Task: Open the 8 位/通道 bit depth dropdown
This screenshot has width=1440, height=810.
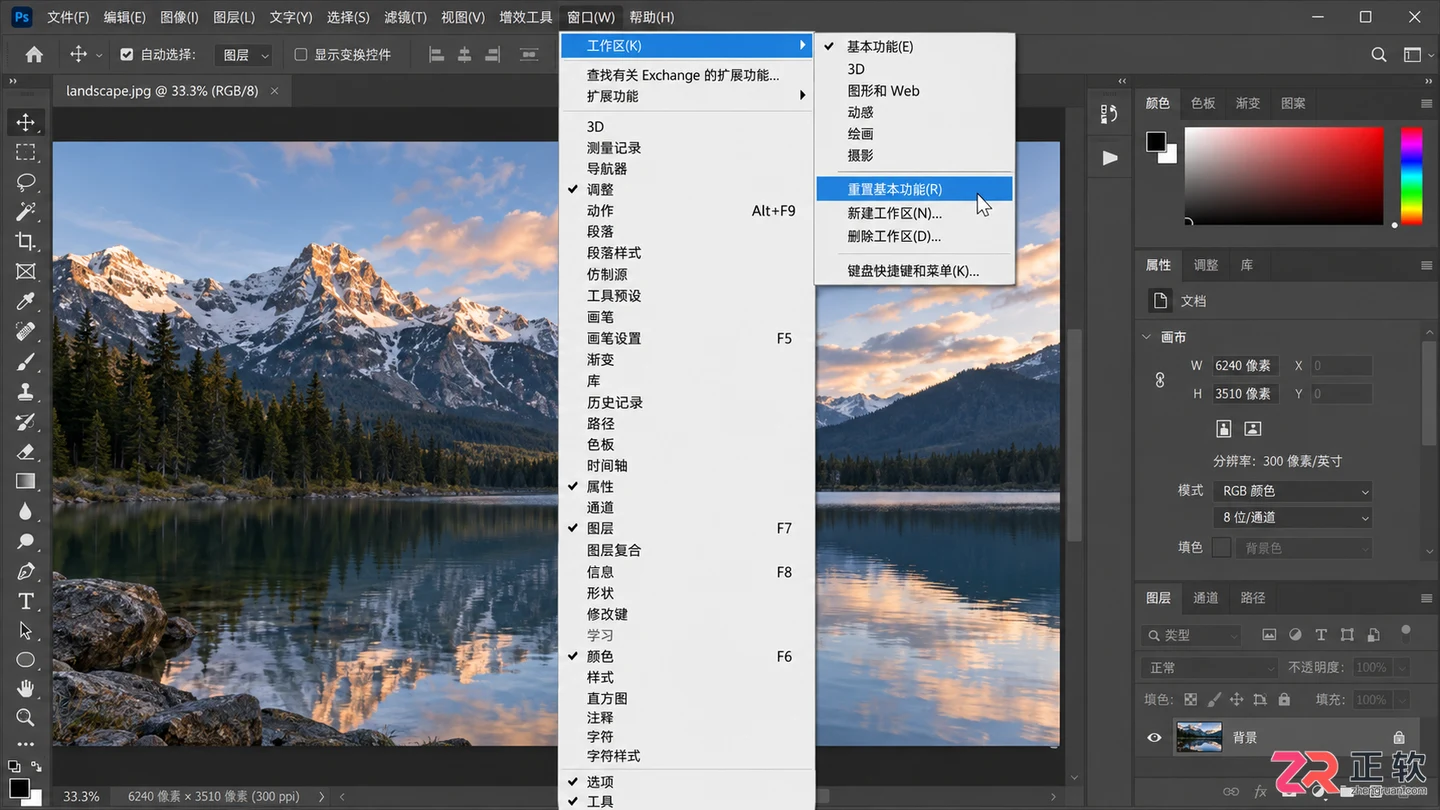Action: tap(1293, 518)
